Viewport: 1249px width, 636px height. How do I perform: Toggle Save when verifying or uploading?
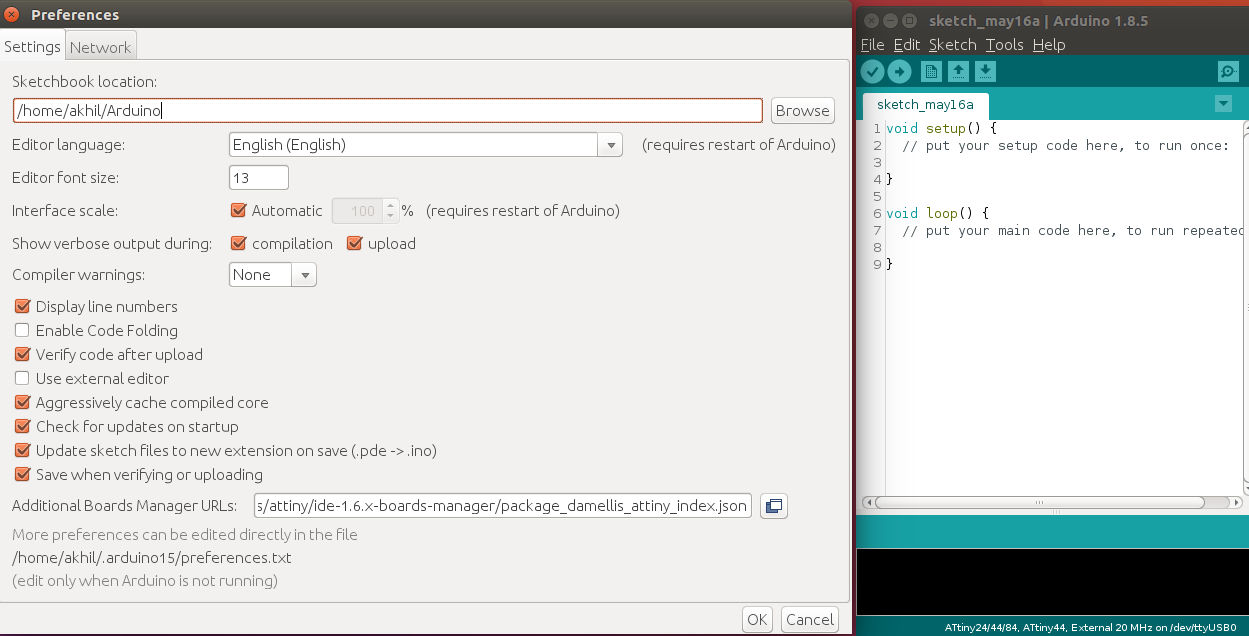tap(22, 474)
